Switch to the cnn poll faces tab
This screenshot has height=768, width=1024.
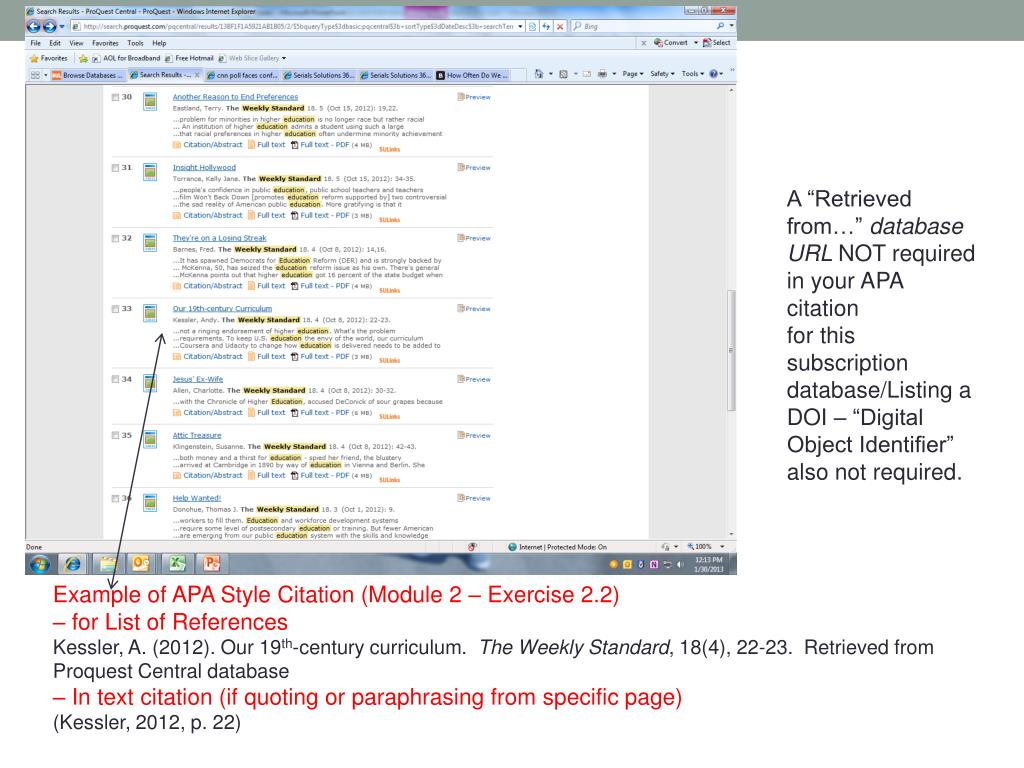click(242, 75)
